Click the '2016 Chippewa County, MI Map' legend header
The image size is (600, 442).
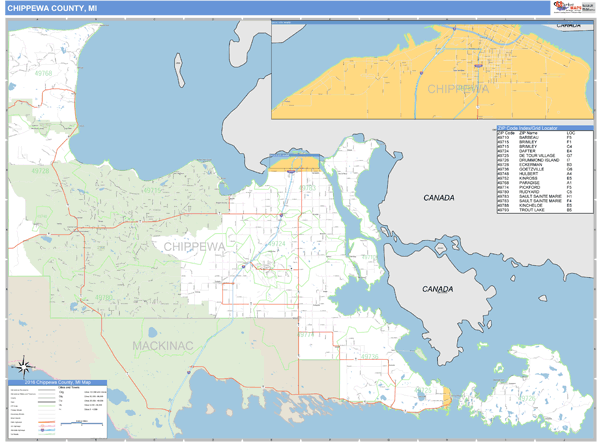[x=57, y=382]
